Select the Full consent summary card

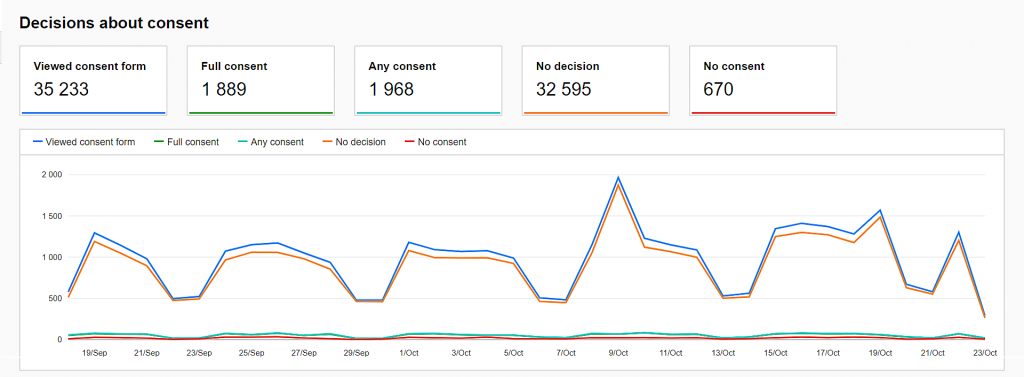(261, 80)
